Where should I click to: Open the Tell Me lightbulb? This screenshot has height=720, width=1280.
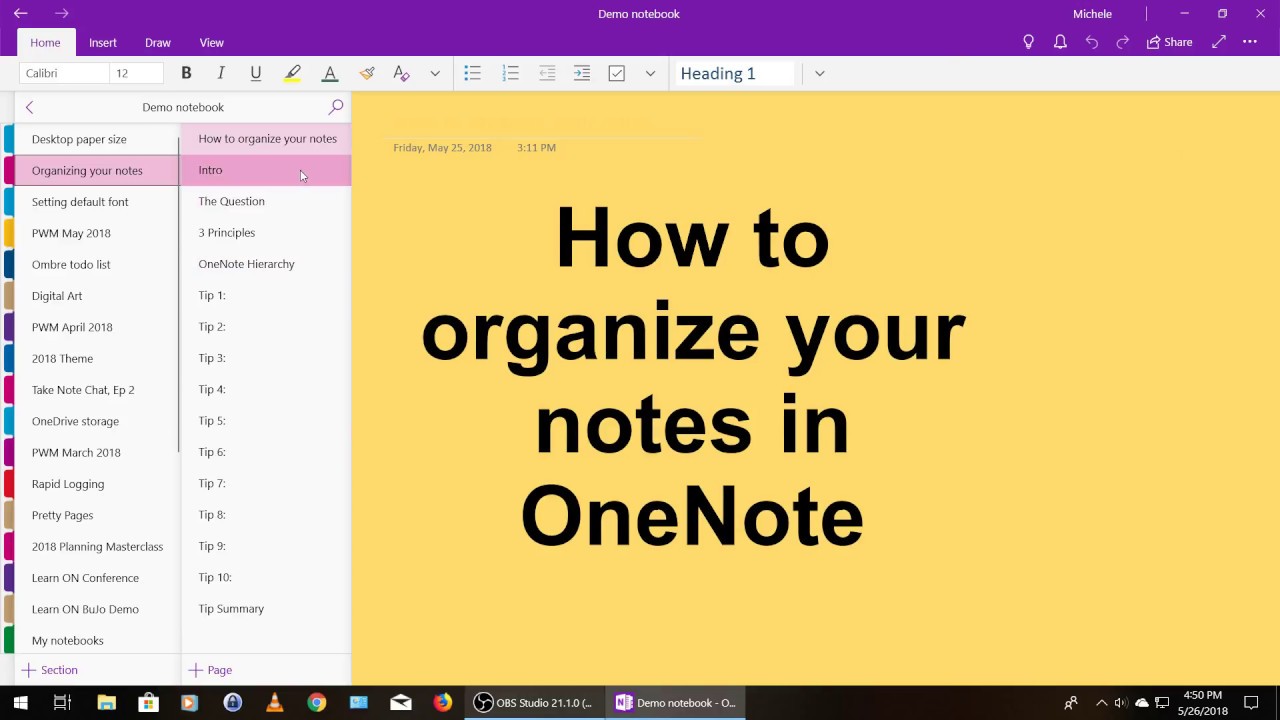click(1028, 42)
